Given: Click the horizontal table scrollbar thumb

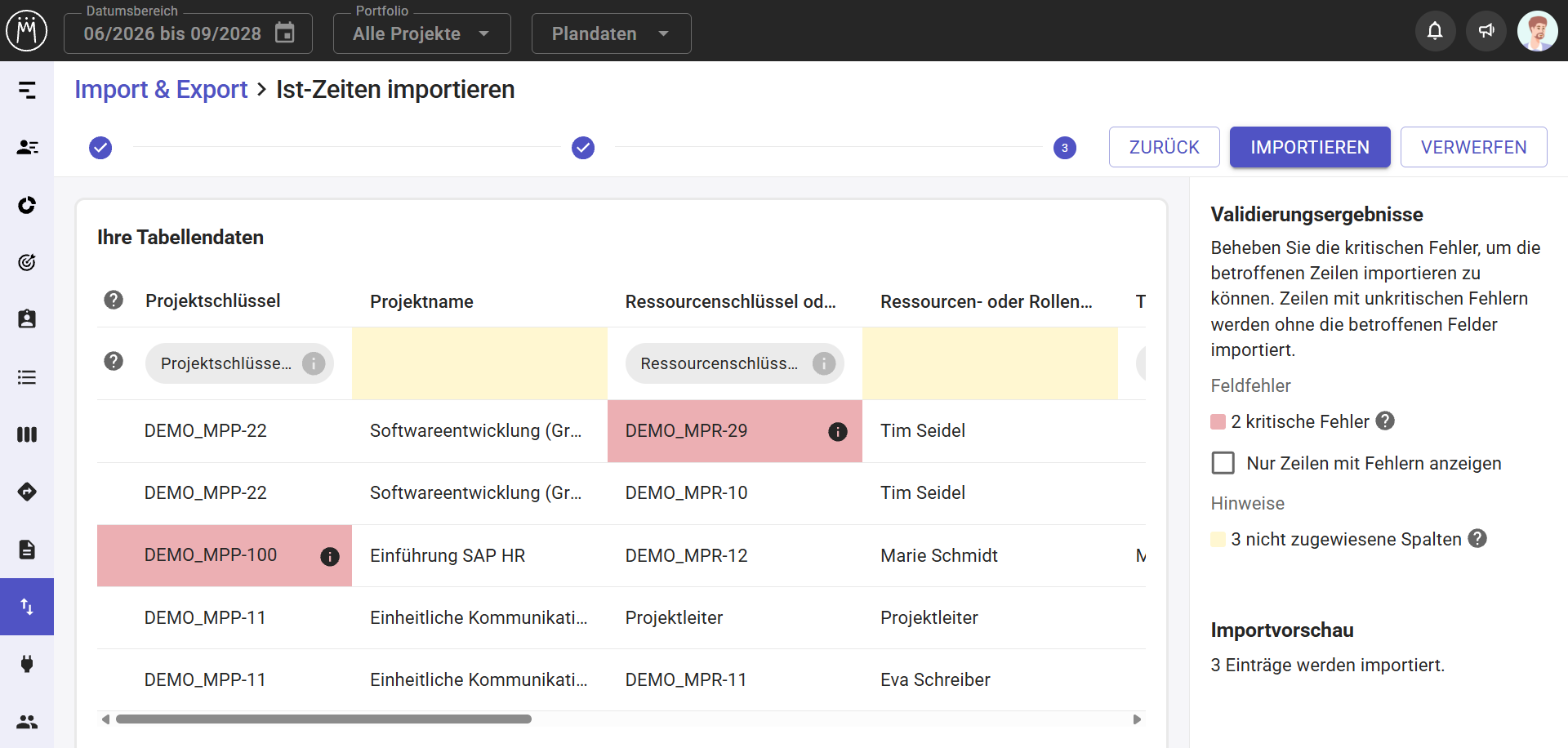Looking at the screenshot, I should tap(323, 719).
